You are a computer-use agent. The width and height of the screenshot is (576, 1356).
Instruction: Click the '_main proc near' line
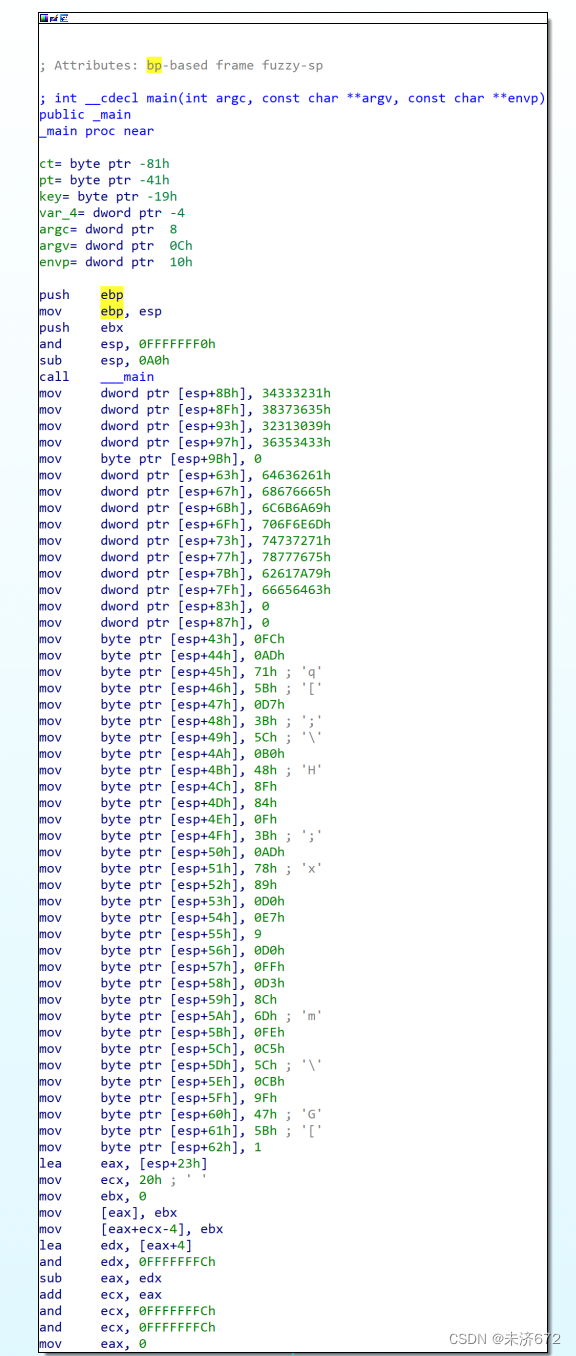pyautogui.click(x=96, y=131)
